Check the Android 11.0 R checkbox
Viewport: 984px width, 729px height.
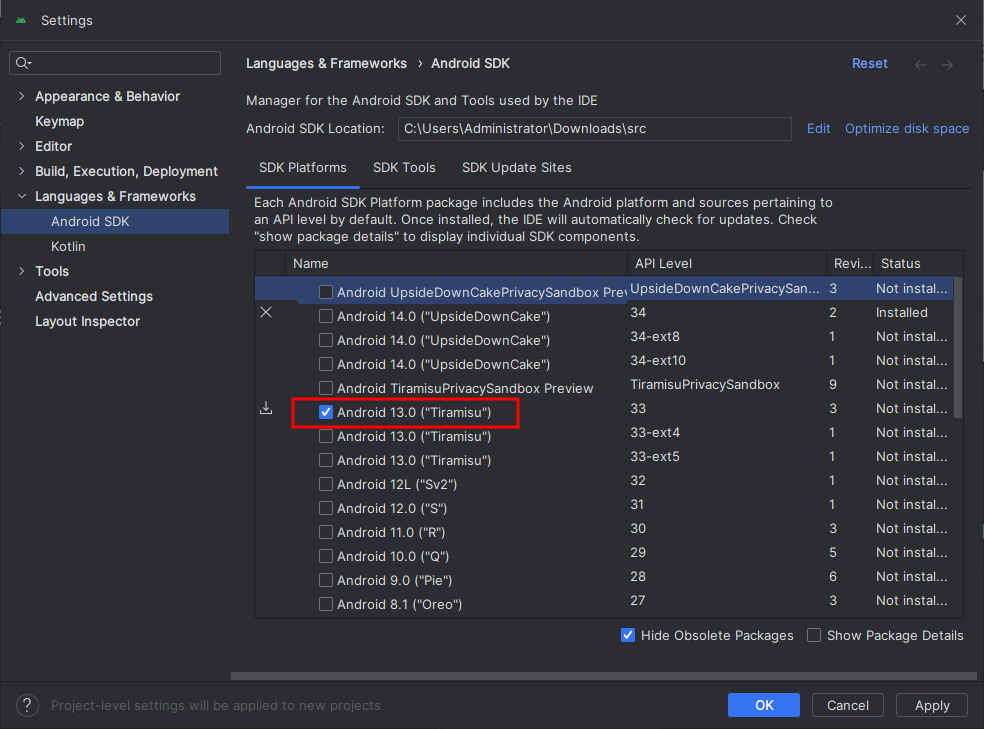326,532
